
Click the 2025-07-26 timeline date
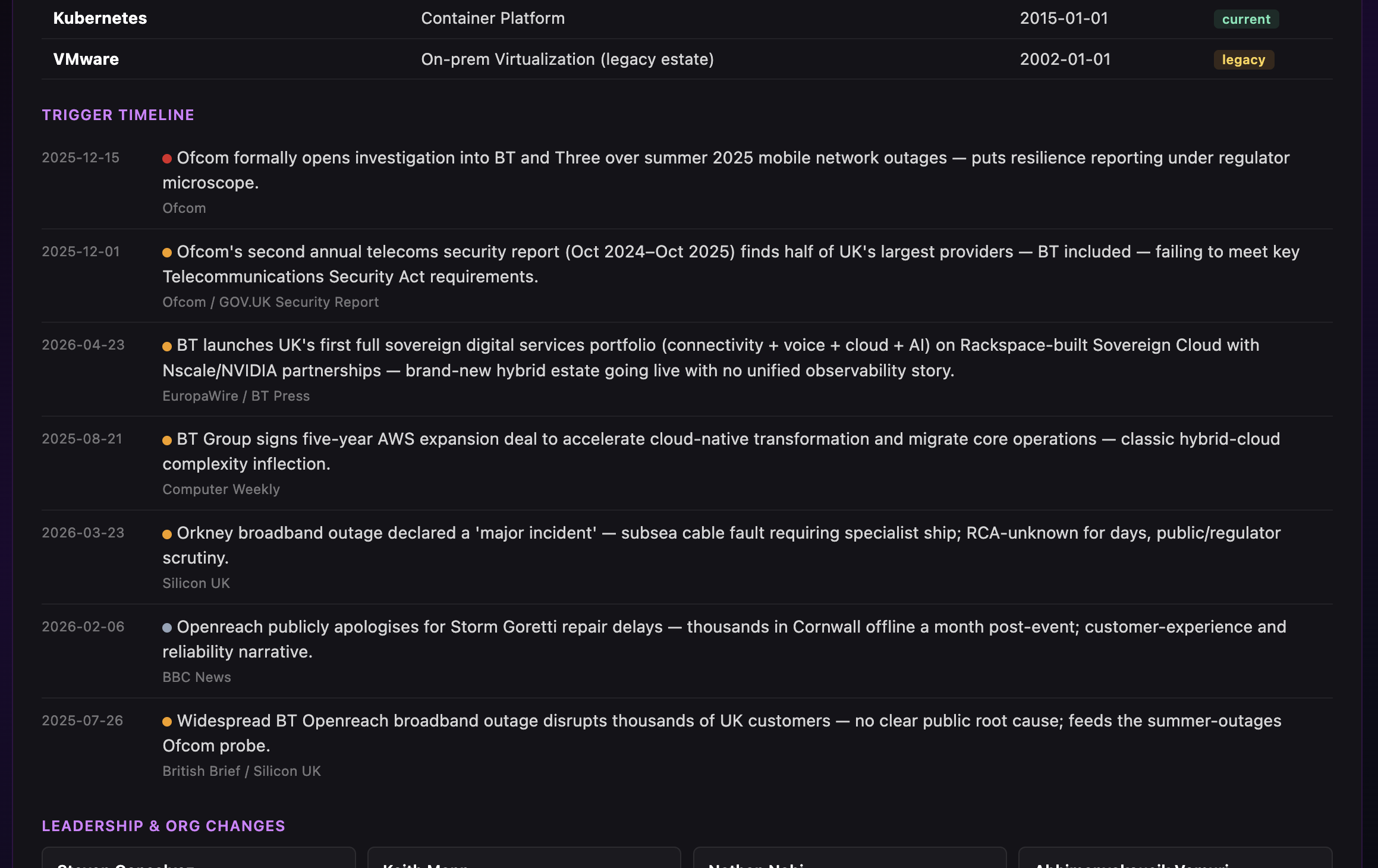(82, 721)
